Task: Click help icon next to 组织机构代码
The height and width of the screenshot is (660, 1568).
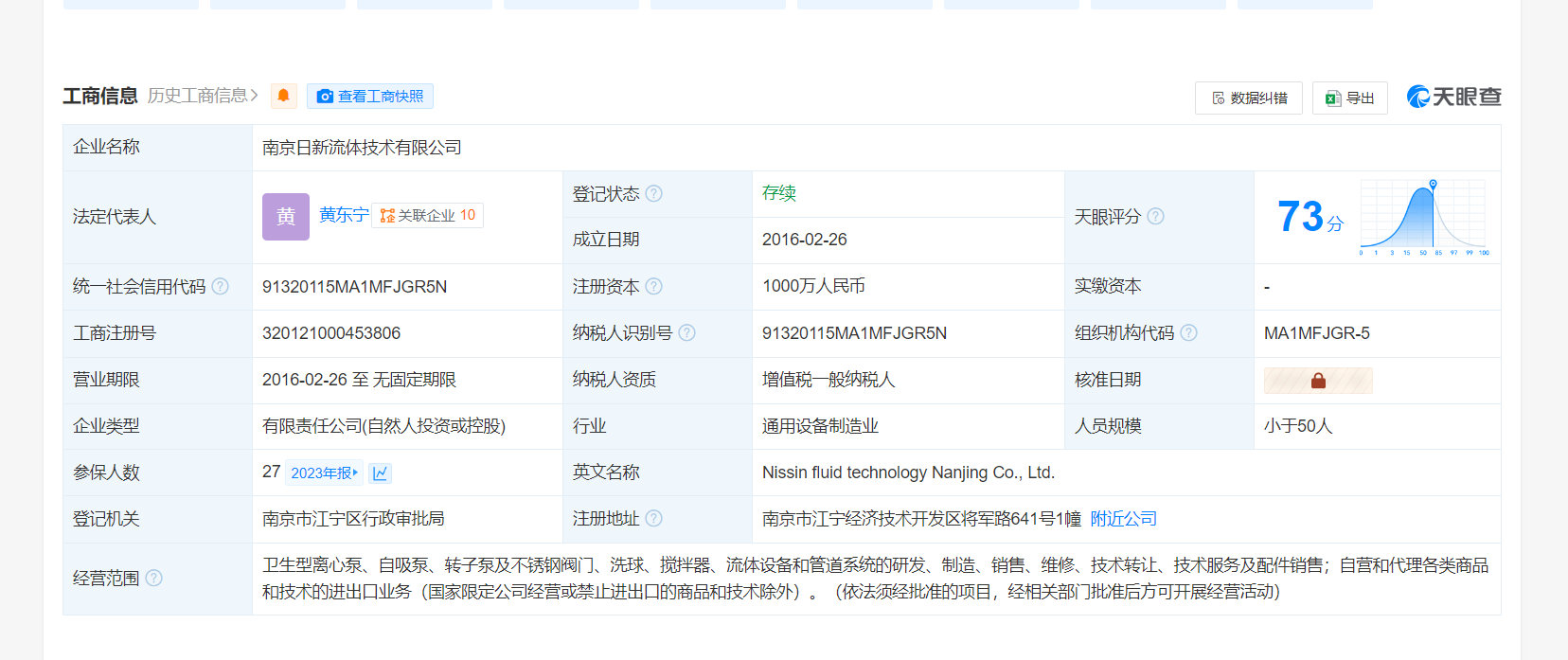Action: pos(1188,332)
